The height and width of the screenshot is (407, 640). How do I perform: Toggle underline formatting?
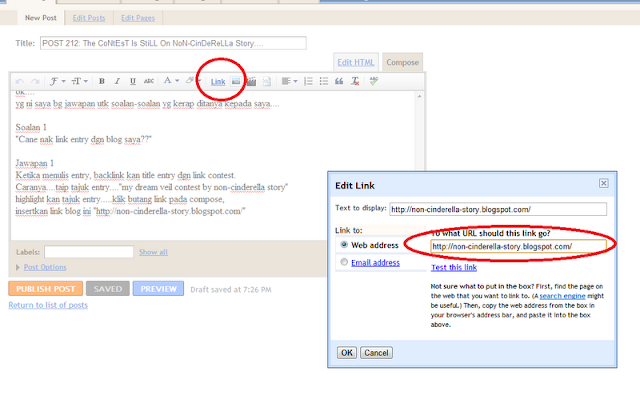(133, 81)
